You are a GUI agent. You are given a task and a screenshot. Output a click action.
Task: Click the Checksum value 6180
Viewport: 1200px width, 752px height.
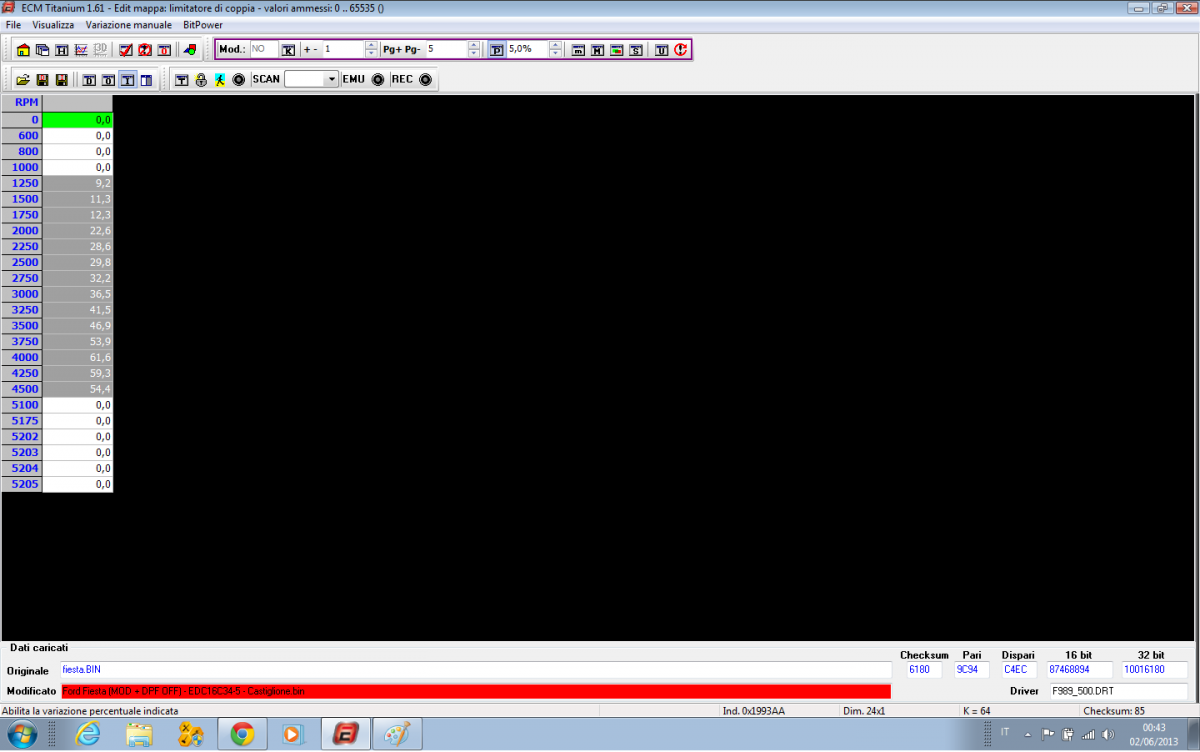pos(924,670)
